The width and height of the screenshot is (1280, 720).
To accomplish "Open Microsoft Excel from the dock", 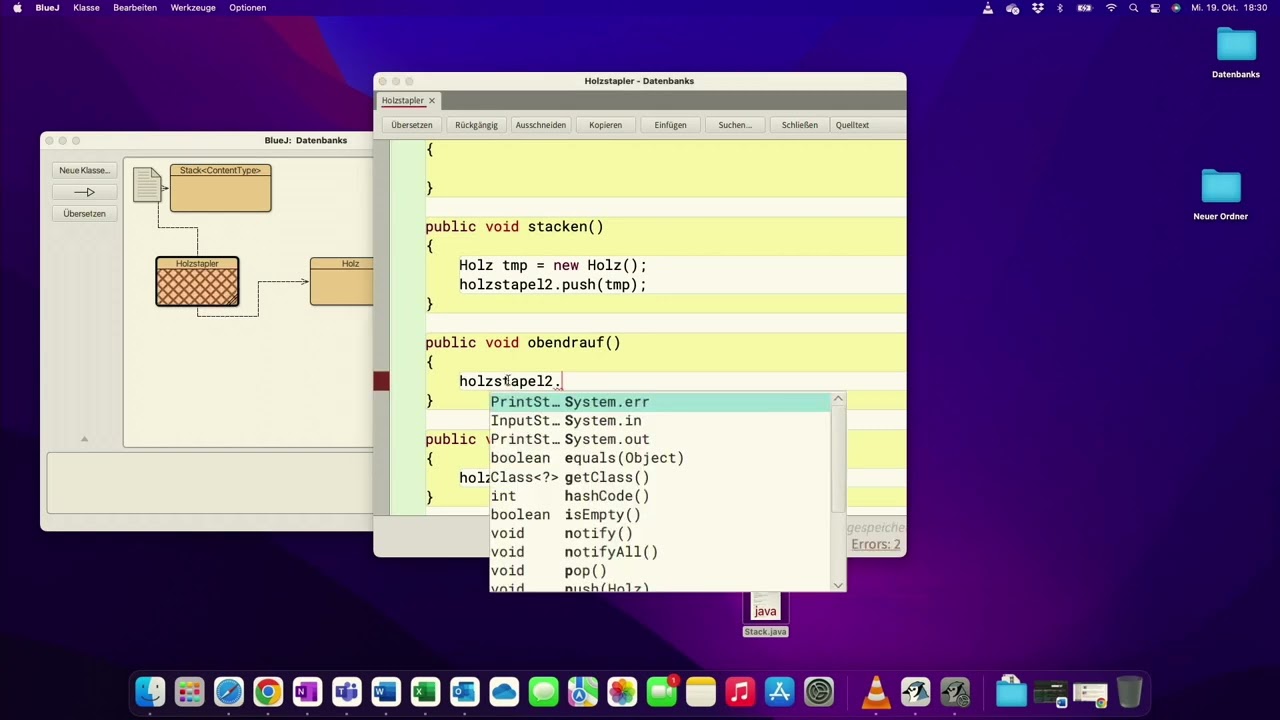I will (x=425, y=691).
